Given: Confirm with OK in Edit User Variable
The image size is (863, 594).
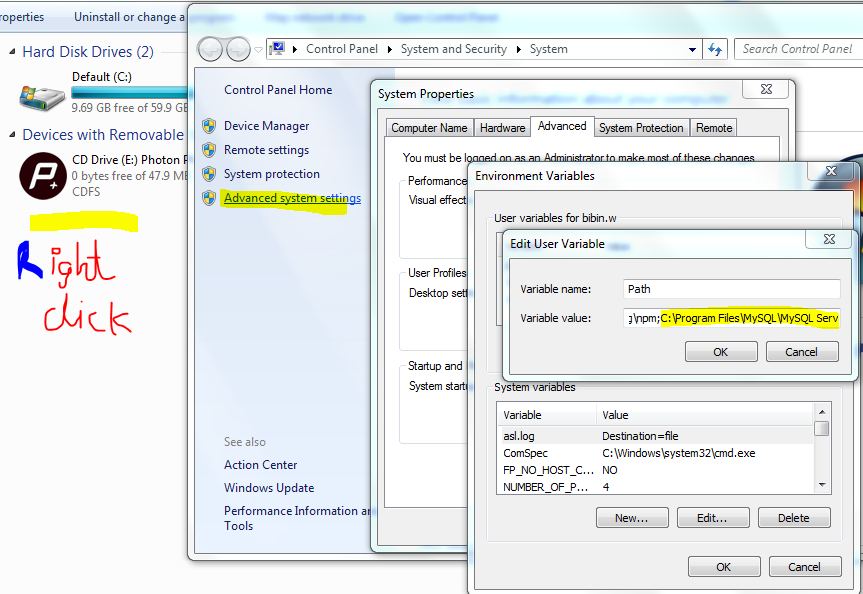Looking at the screenshot, I should click(x=721, y=352).
